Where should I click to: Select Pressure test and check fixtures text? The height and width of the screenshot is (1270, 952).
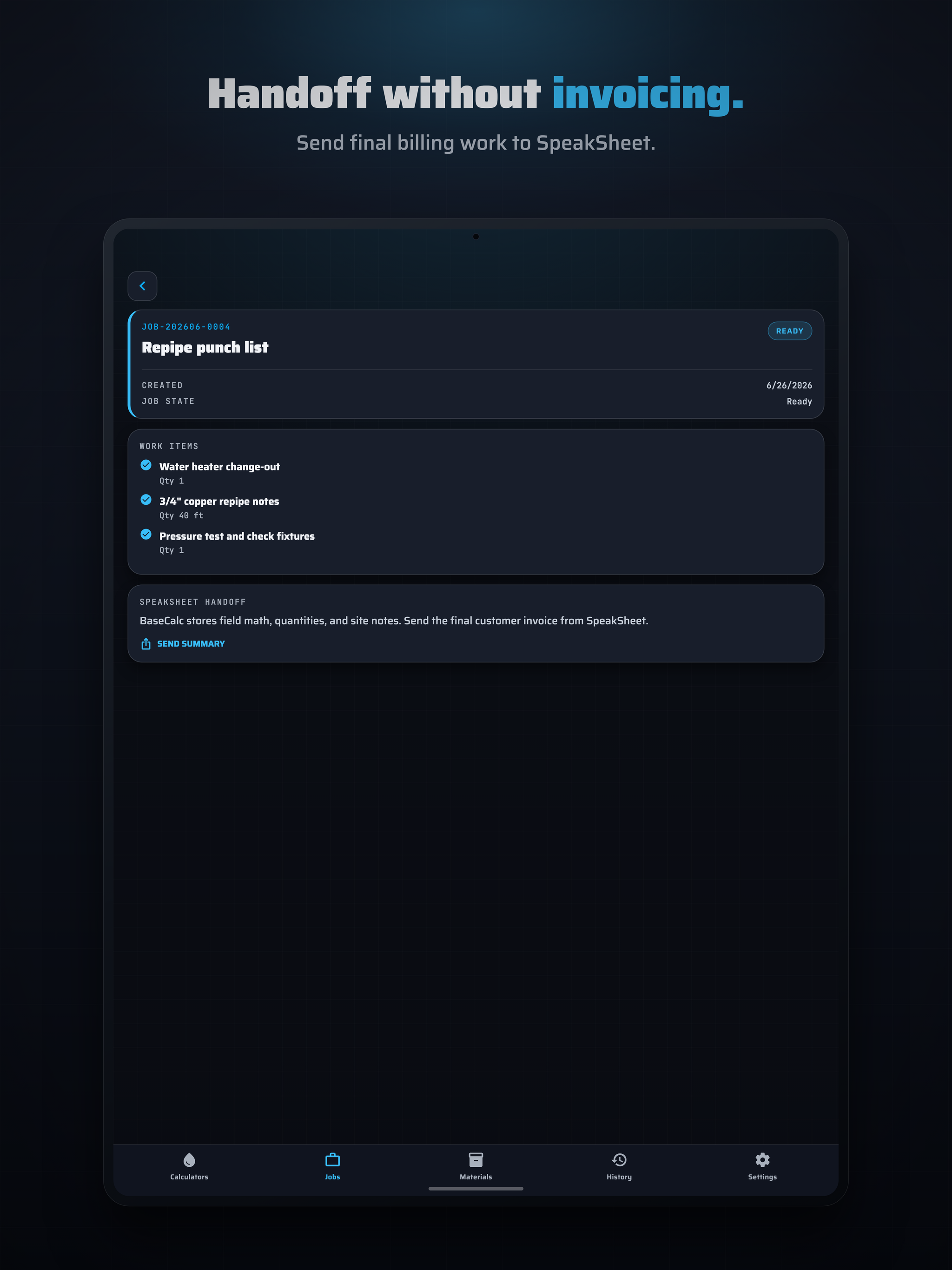237,536
